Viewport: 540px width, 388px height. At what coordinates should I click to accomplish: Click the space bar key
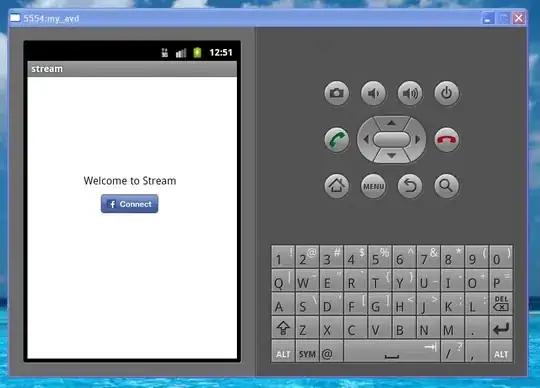[x=392, y=351]
